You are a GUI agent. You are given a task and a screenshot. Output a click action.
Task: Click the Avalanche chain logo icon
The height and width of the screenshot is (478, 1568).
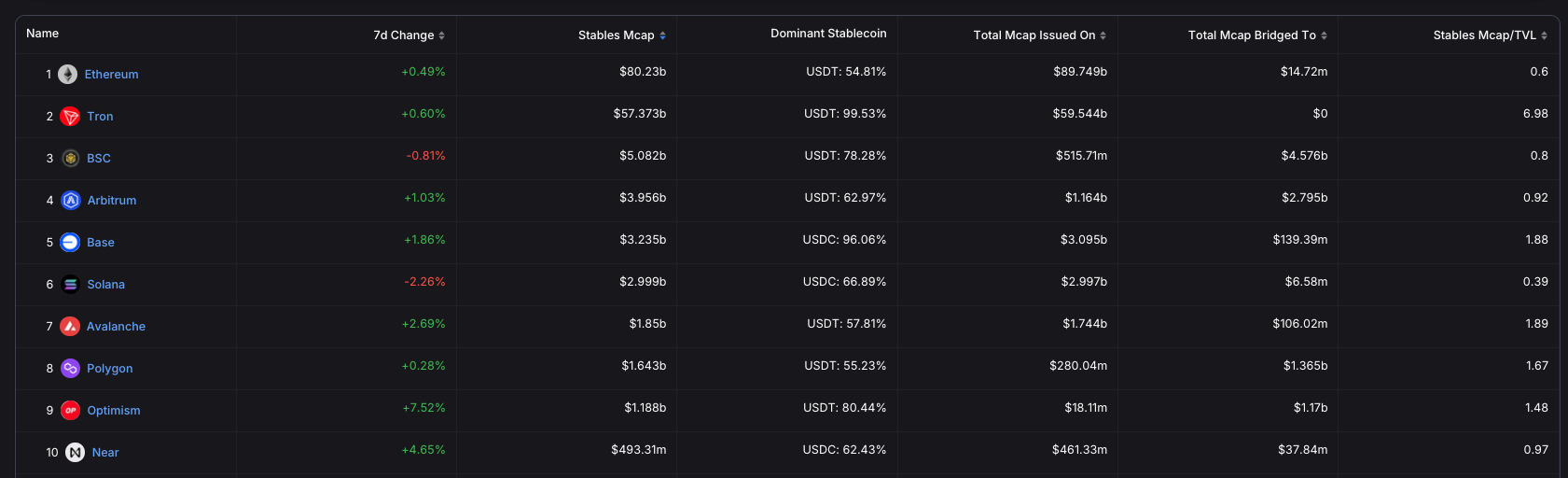(x=70, y=327)
